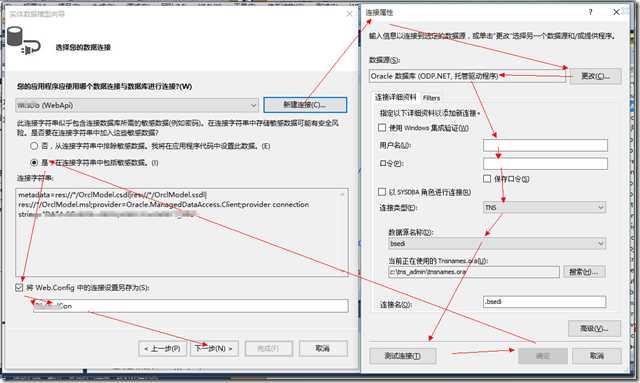Open the 连接类型 TNS dropdown
Screen dimensions: 640x383
click(x=544, y=207)
